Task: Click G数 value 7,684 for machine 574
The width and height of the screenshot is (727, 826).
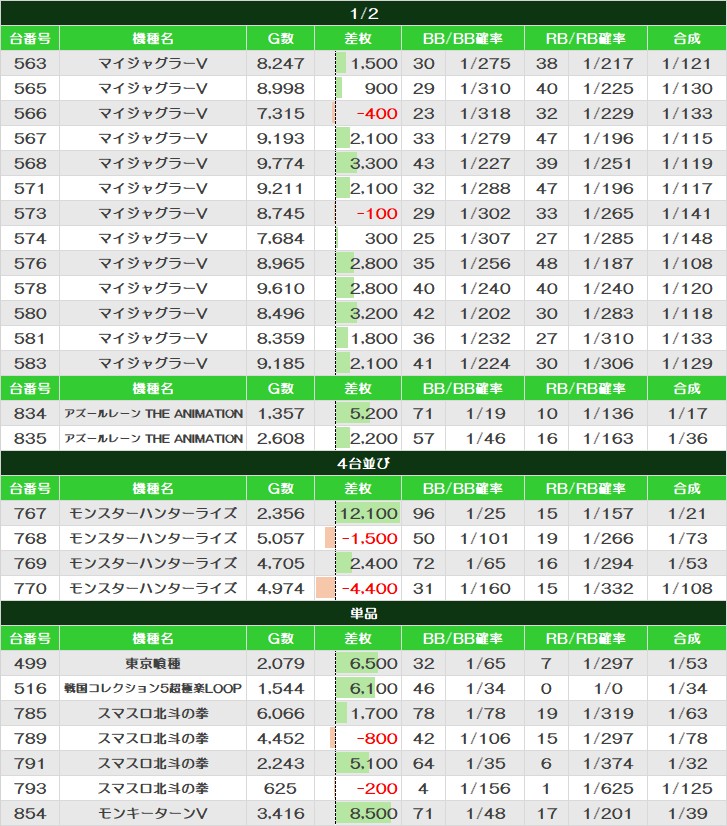Action: 280,239
